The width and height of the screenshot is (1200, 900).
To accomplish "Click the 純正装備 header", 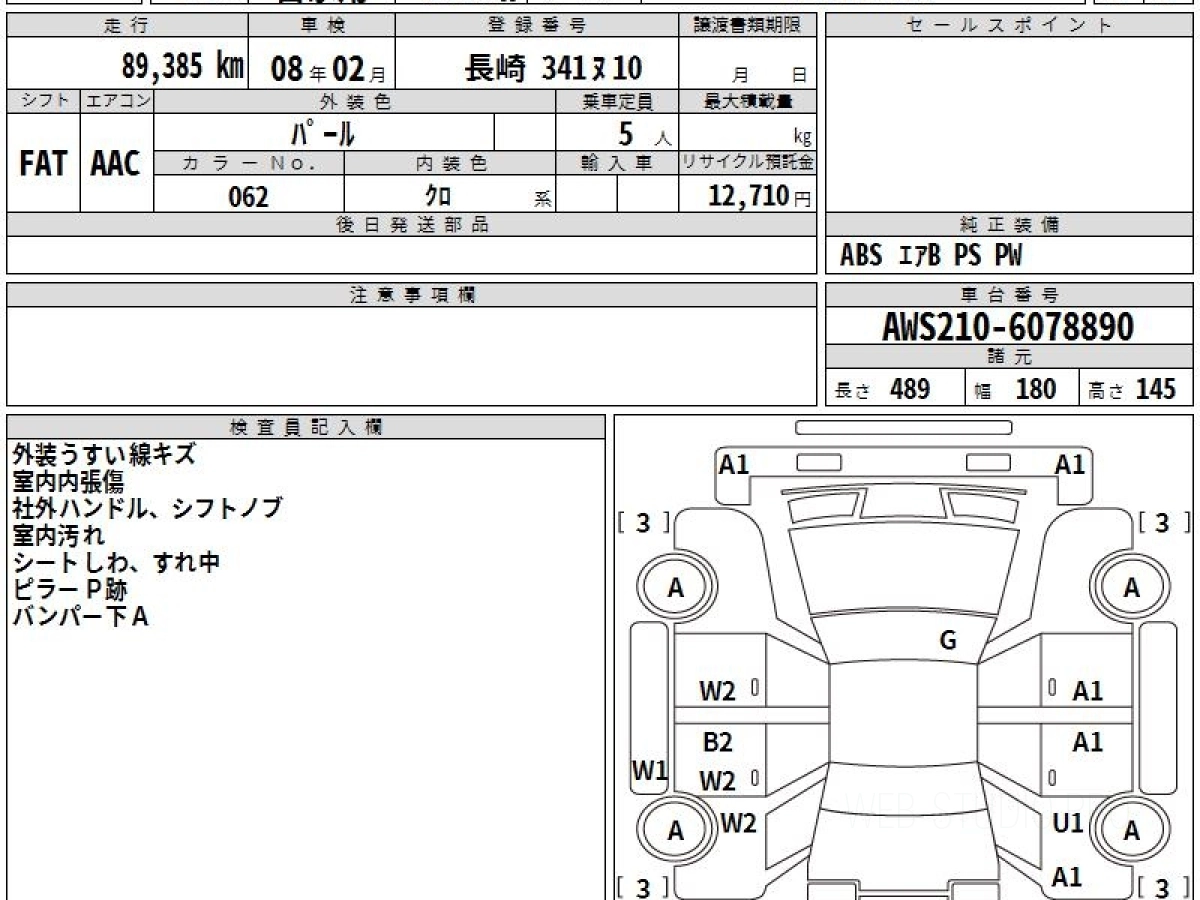I will point(1009,225).
